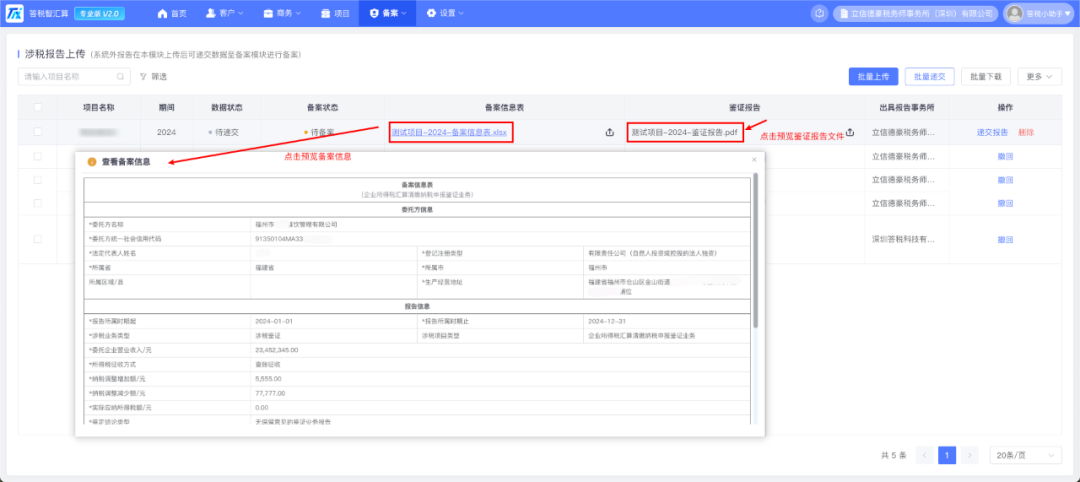Open 测试项目-2024-鉴证报告.pdf file
The width and height of the screenshot is (1080, 482).
point(685,132)
